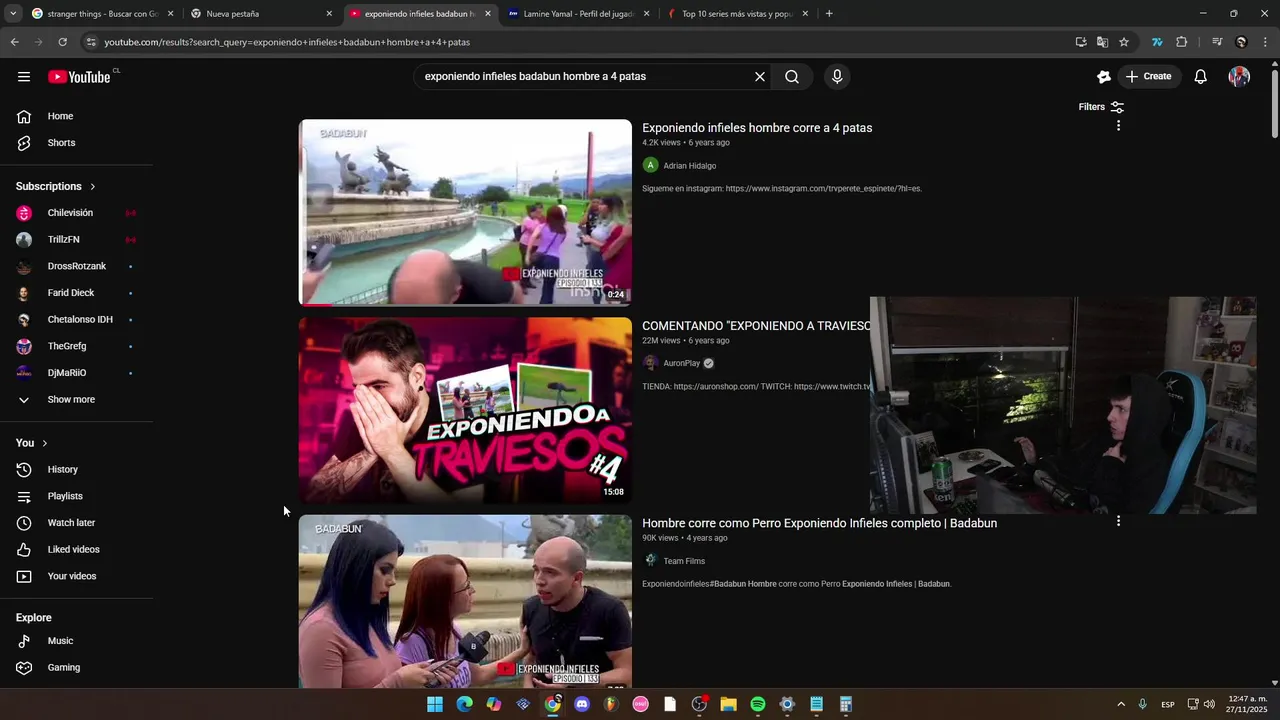This screenshot has width=1280, height=720.
Task: Go to the YouTube logo home link
Action: pos(79,77)
